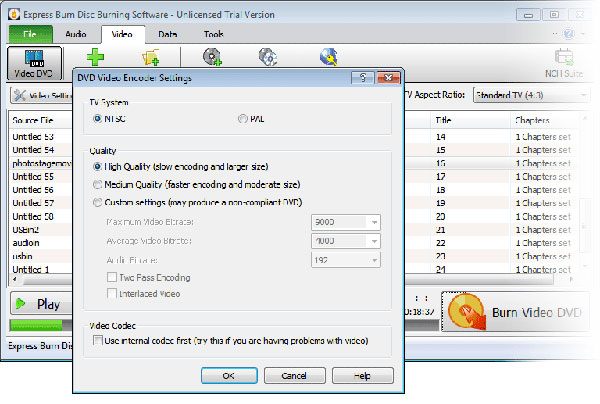This screenshot has width=600, height=404.
Task: Select the PAL TV system option
Action: click(x=243, y=119)
